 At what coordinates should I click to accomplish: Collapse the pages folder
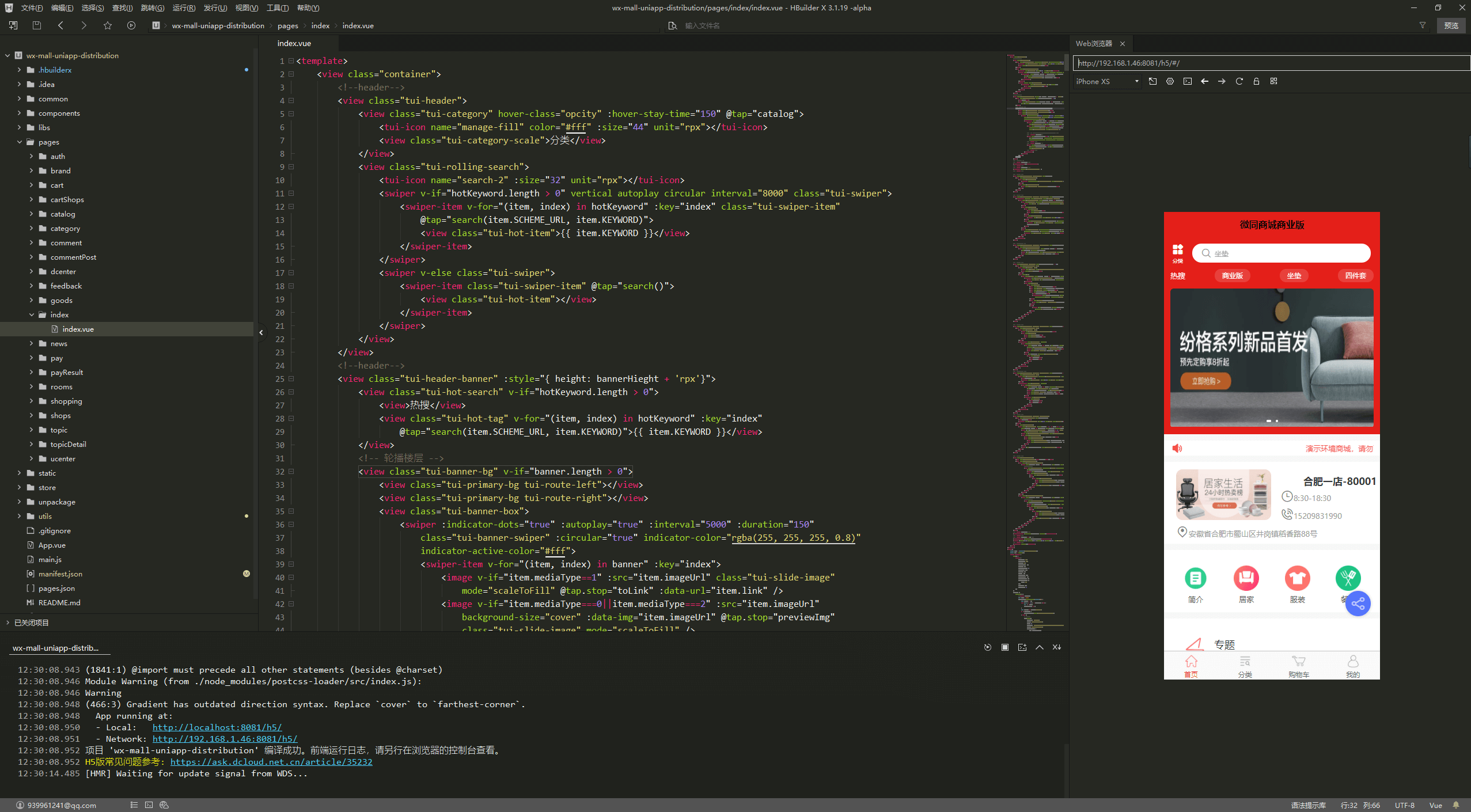click(x=19, y=142)
